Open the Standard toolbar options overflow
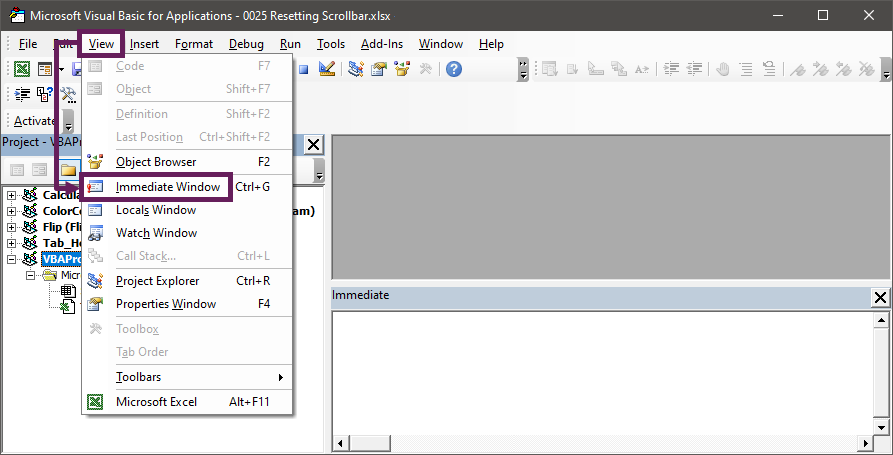This screenshot has width=893, height=455. coord(523,69)
